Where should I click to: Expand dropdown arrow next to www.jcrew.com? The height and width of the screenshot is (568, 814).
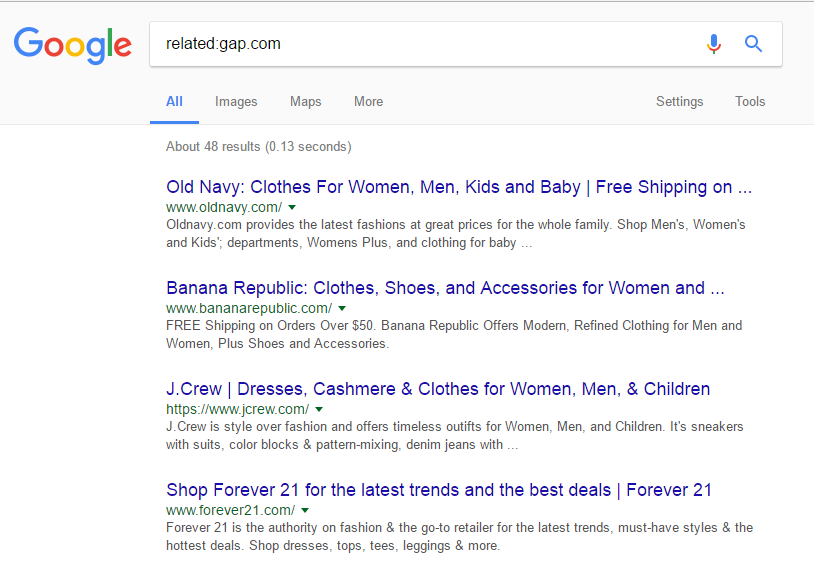(x=319, y=409)
